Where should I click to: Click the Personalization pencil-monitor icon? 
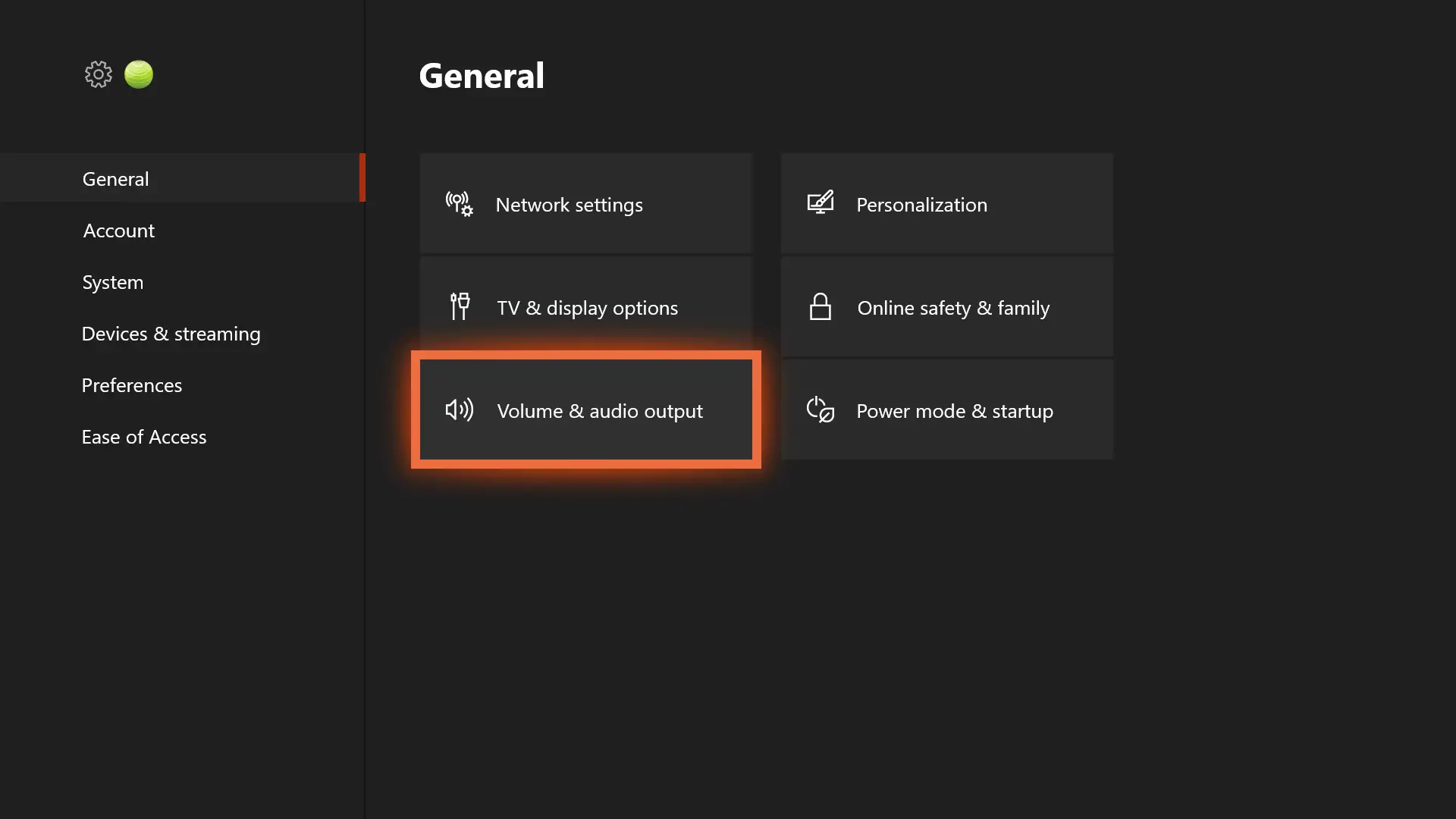point(820,203)
